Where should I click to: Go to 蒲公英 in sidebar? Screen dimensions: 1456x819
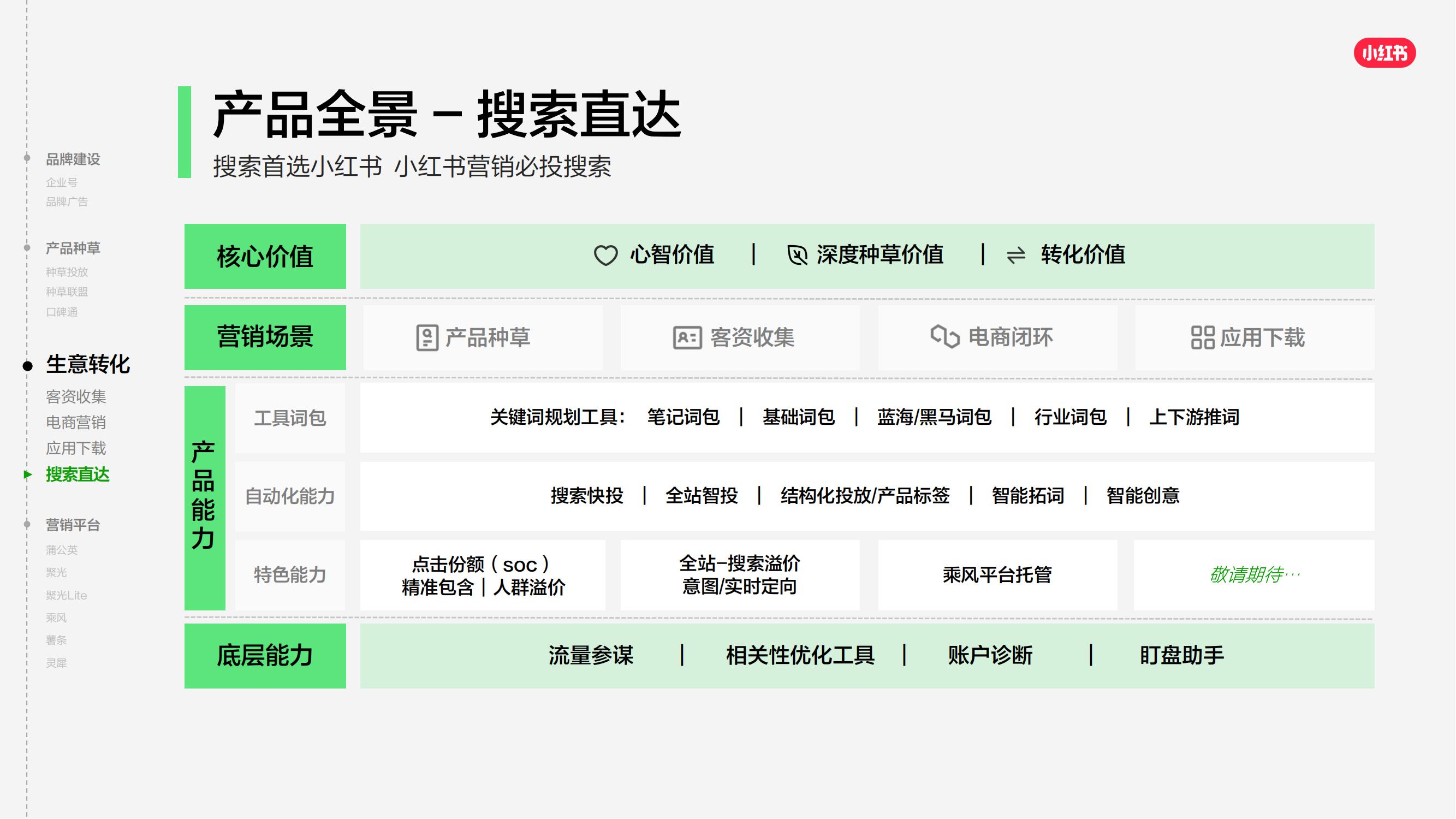(62, 550)
